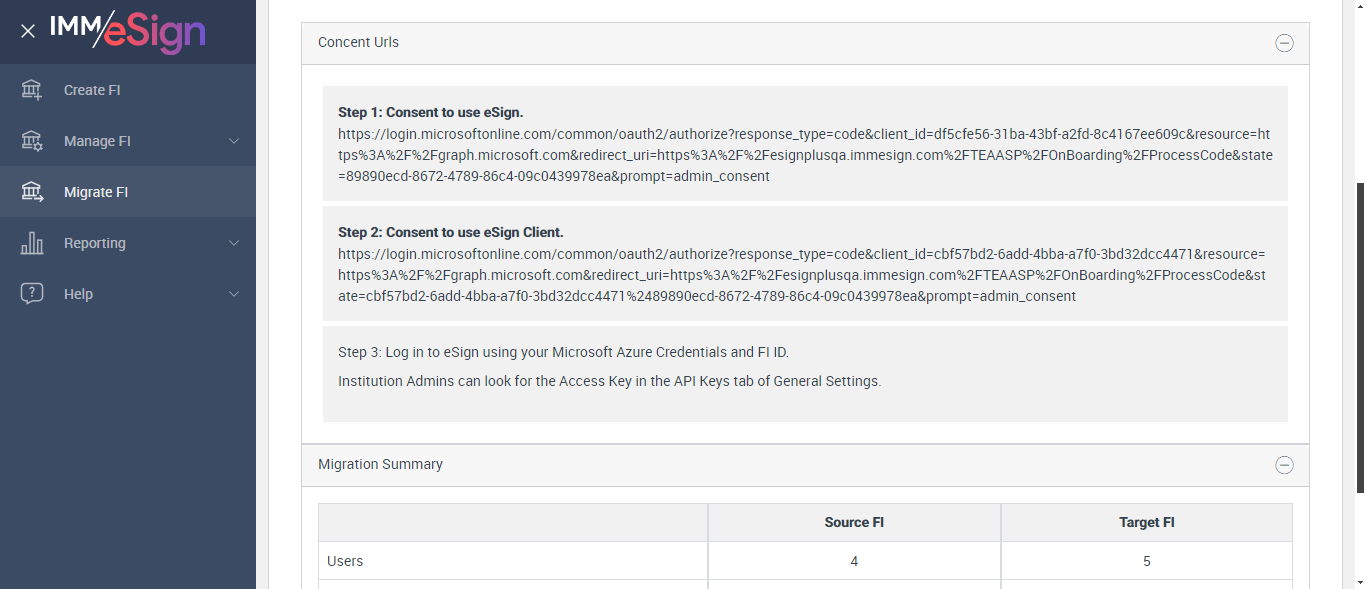Close the sidebar with the X icon
The width and height of the screenshot is (1366, 589).
(x=28, y=31)
